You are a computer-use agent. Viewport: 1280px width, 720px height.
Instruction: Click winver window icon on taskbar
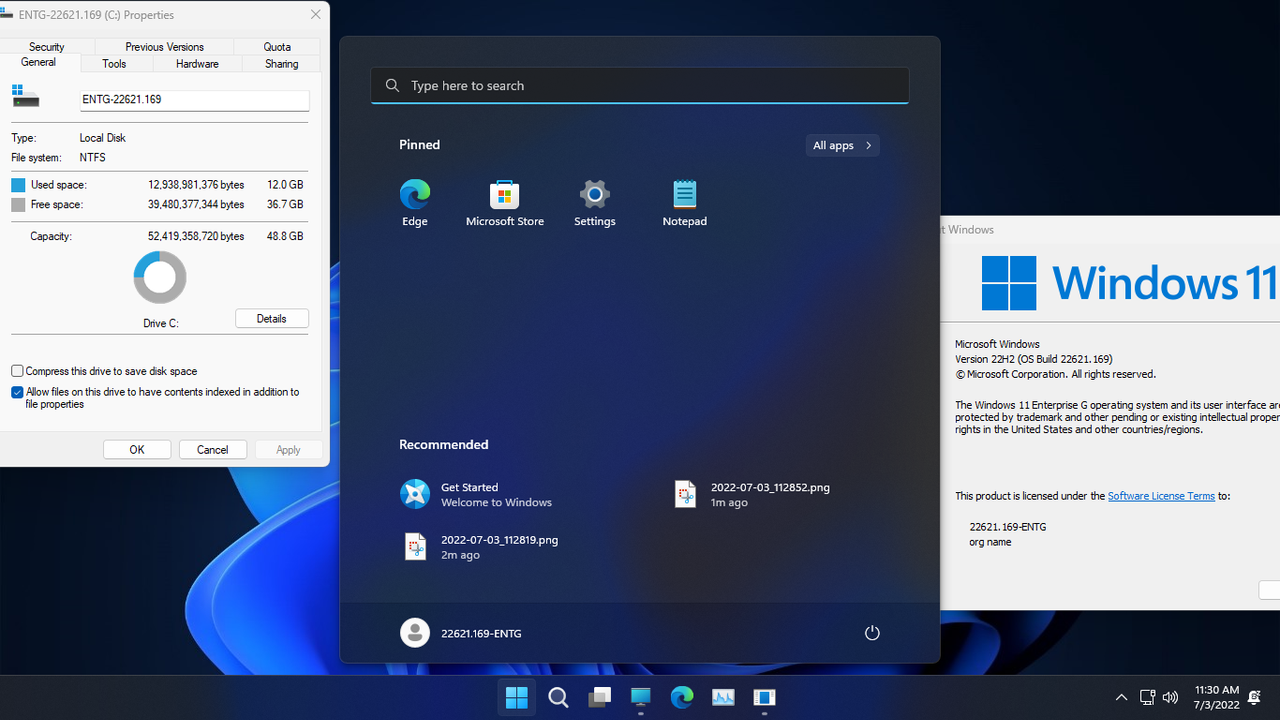pos(764,697)
